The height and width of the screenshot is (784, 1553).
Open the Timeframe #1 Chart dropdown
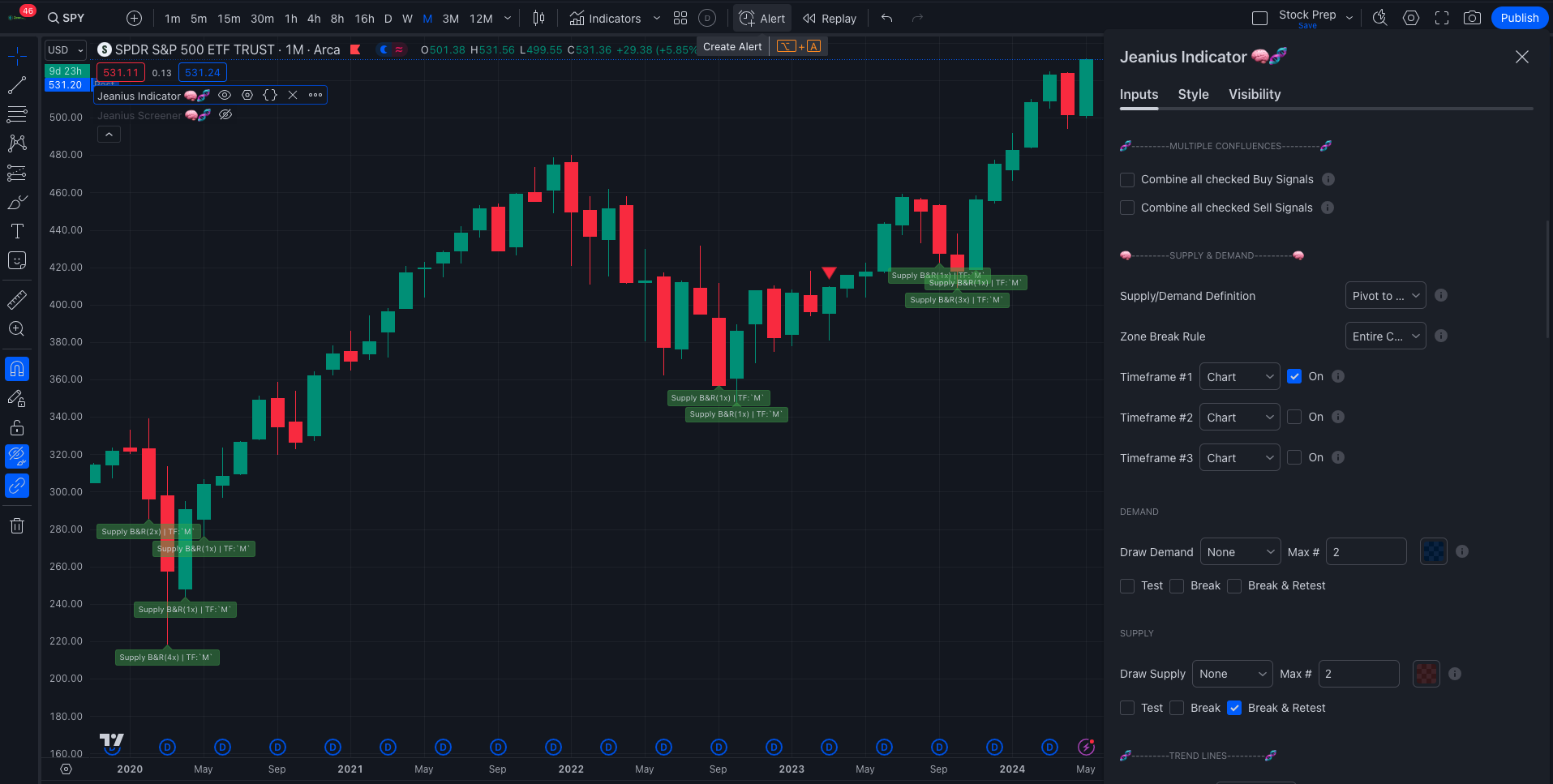[x=1239, y=377]
